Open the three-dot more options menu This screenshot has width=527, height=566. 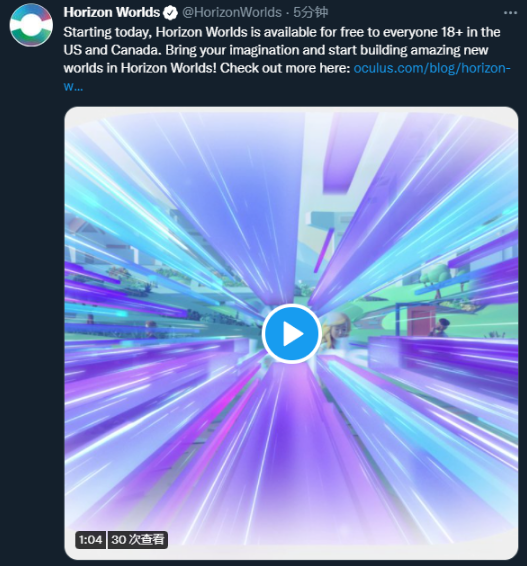[x=510, y=13]
